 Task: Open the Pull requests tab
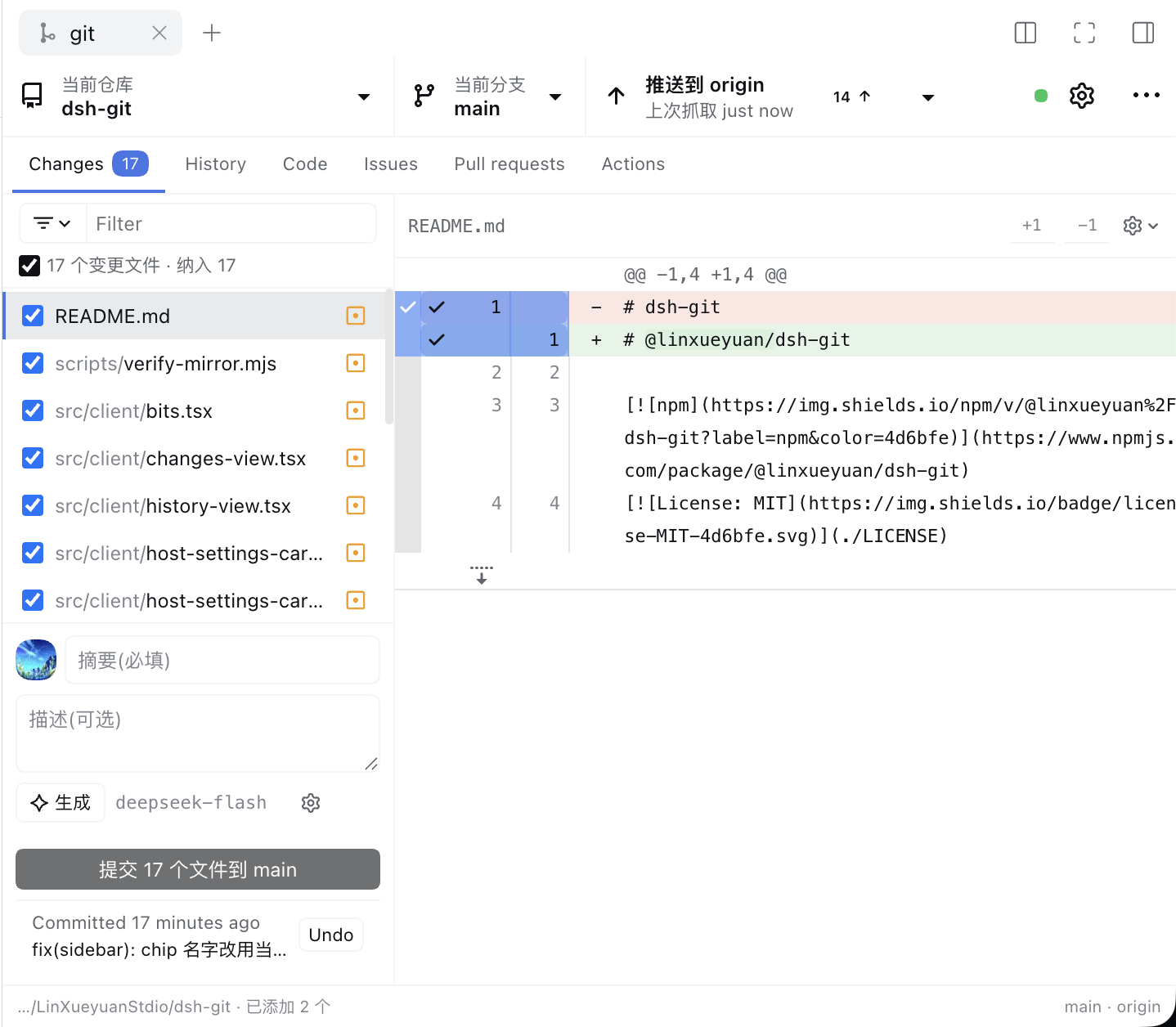(x=509, y=164)
